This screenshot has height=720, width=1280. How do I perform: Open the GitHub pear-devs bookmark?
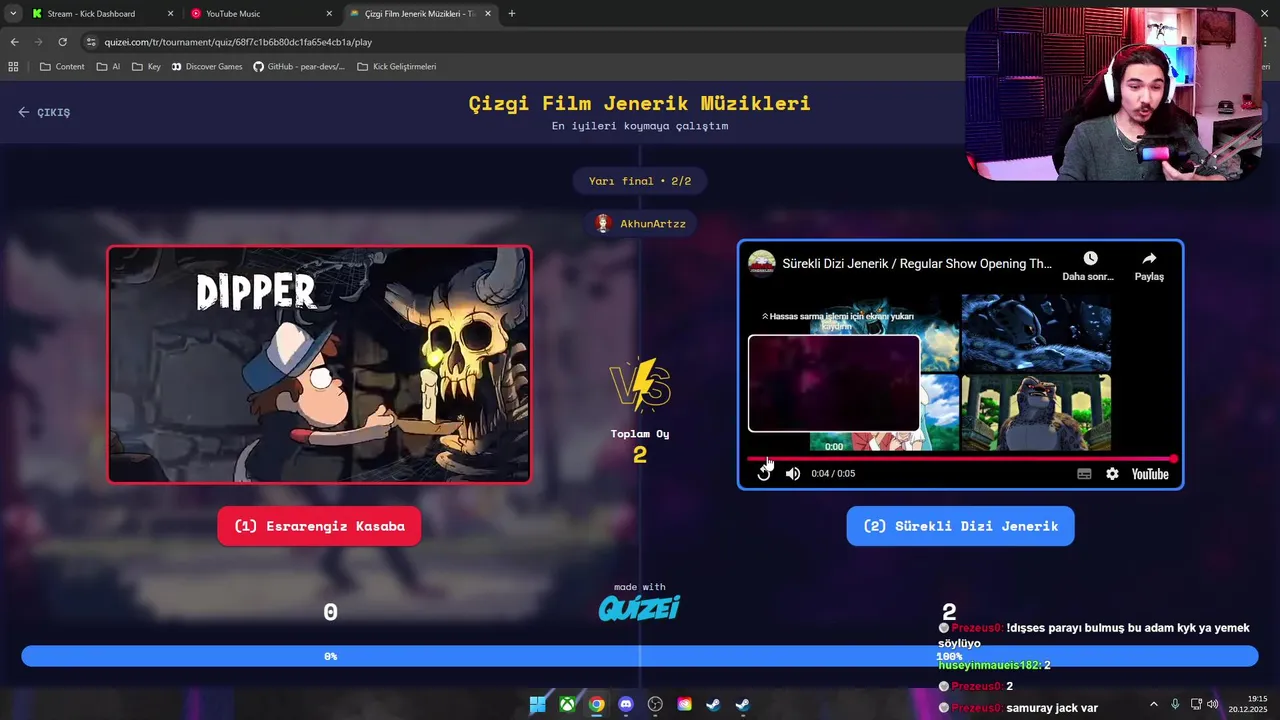(x=299, y=67)
